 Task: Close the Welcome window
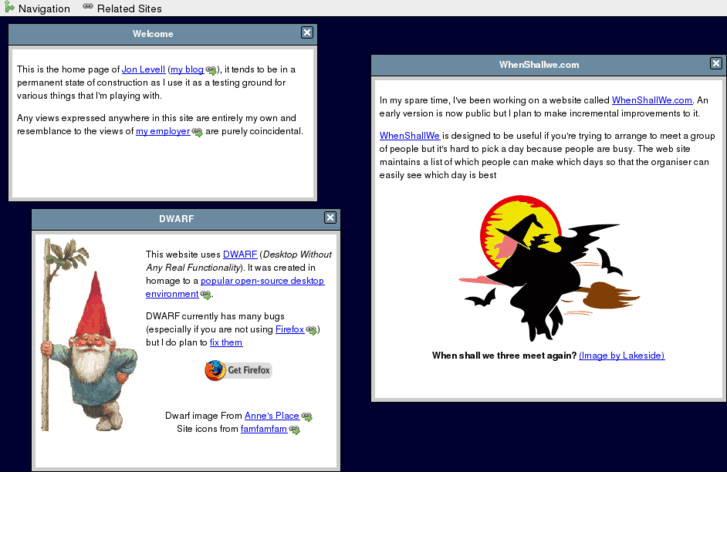[x=307, y=32]
